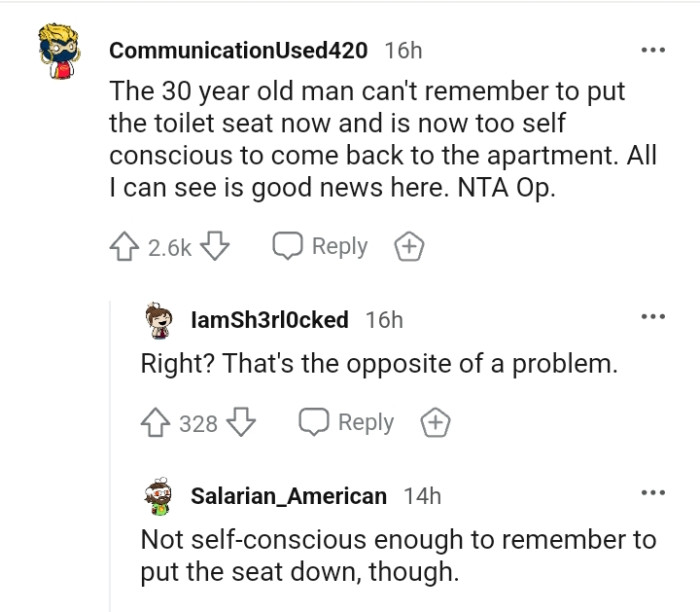Image resolution: width=700 pixels, height=612 pixels.
Task: Reply to CommunicationUsed420's comment
Action: coord(320,247)
